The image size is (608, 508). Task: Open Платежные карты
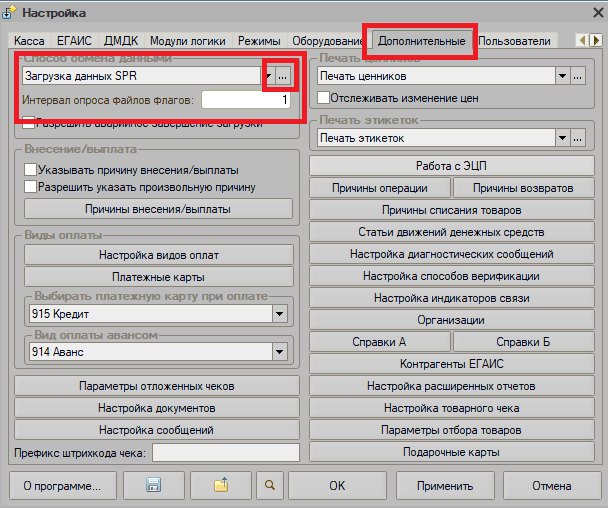coord(159,277)
